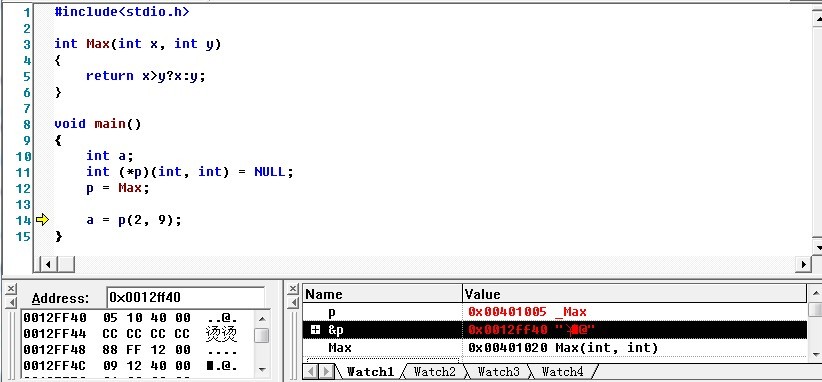This screenshot has width=822, height=382.
Task: Click the memory view scroll down arrow
Action: tap(262, 369)
